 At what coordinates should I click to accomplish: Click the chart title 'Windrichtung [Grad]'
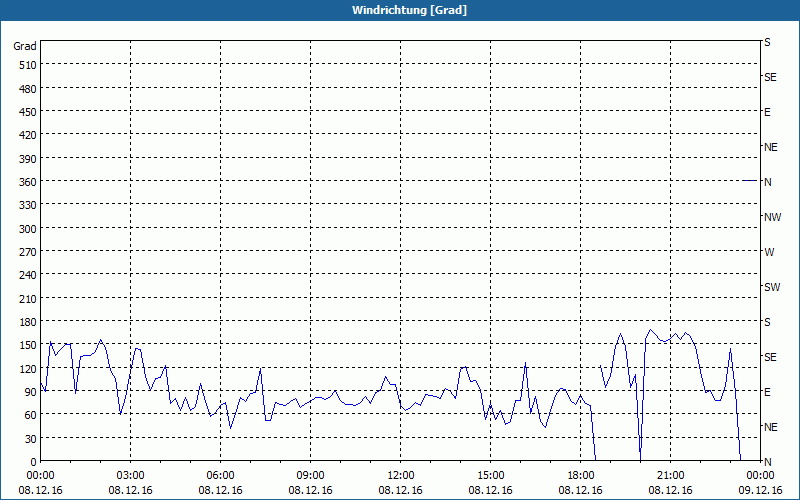pos(409,10)
